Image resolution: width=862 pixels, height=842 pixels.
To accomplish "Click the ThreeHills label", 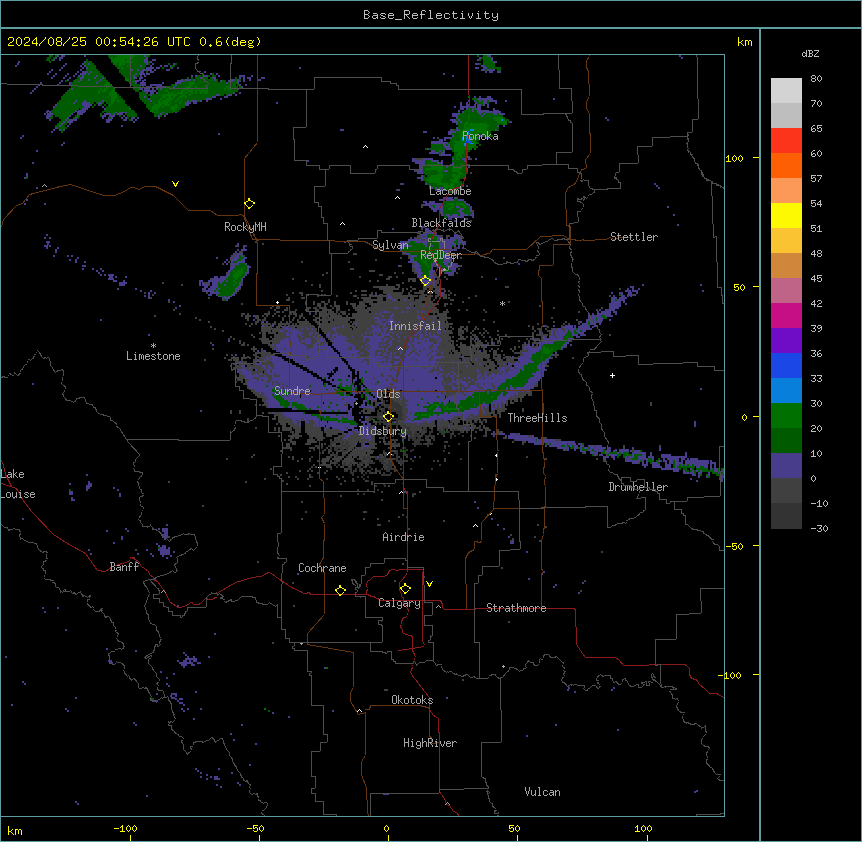I will tap(537, 418).
